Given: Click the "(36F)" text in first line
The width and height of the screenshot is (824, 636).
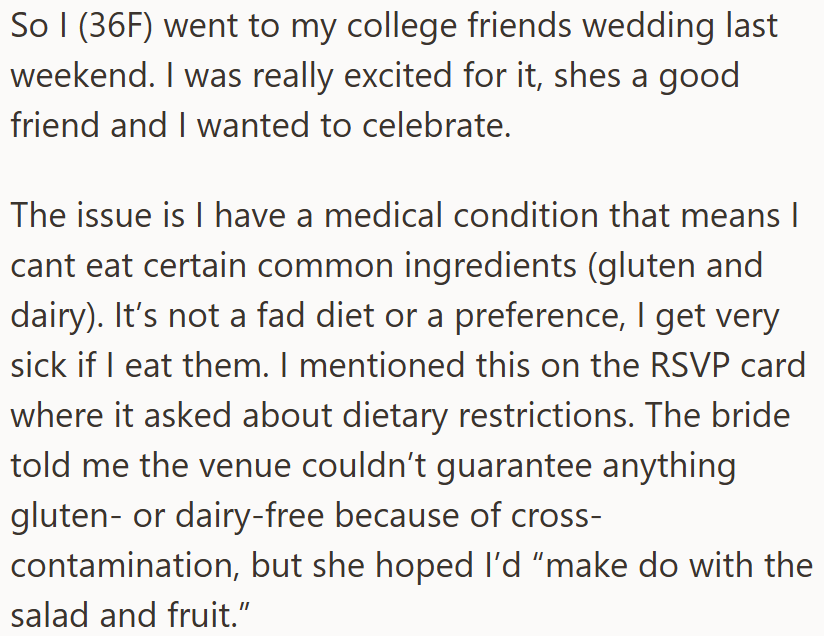Looking at the screenshot, I should click(115, 26).
